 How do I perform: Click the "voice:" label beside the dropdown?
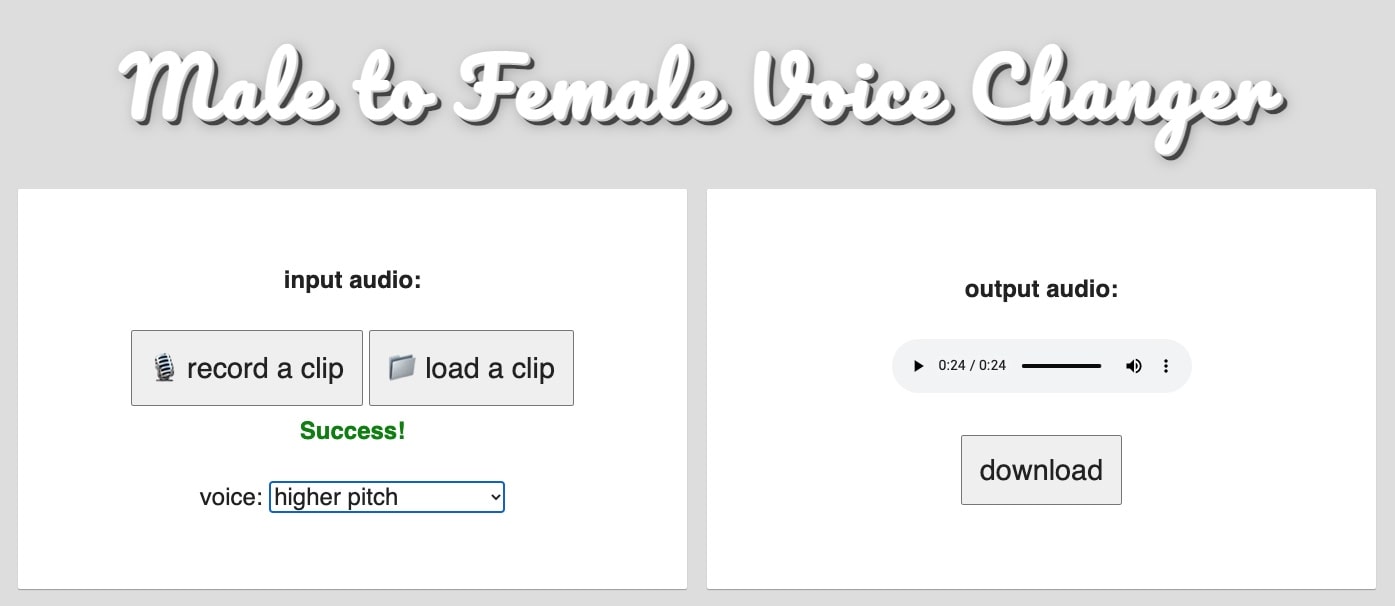click(x=231, y=497)
